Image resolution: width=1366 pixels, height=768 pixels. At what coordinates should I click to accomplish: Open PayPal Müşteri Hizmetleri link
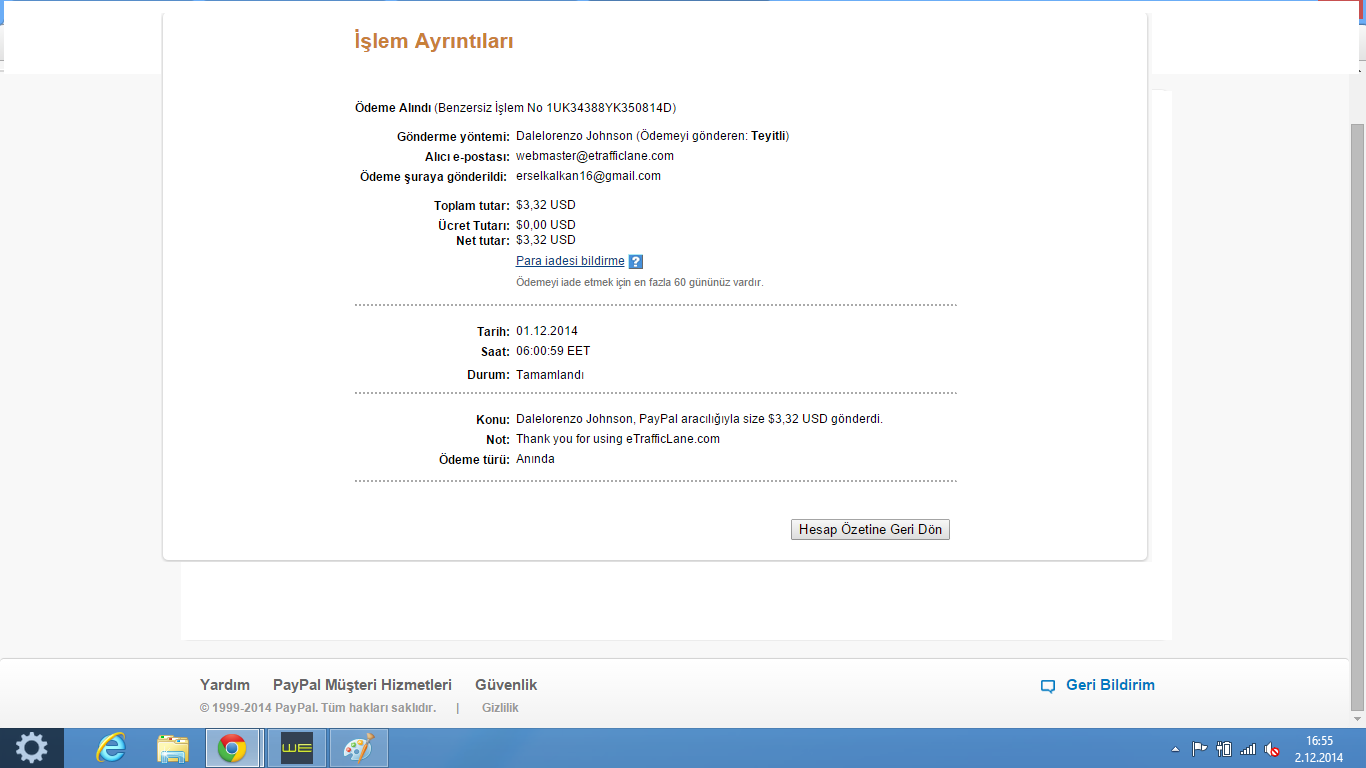(362, 685)
